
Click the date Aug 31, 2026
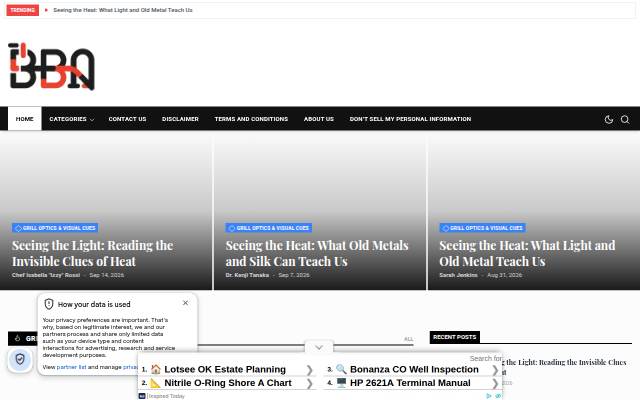[504, 275]
